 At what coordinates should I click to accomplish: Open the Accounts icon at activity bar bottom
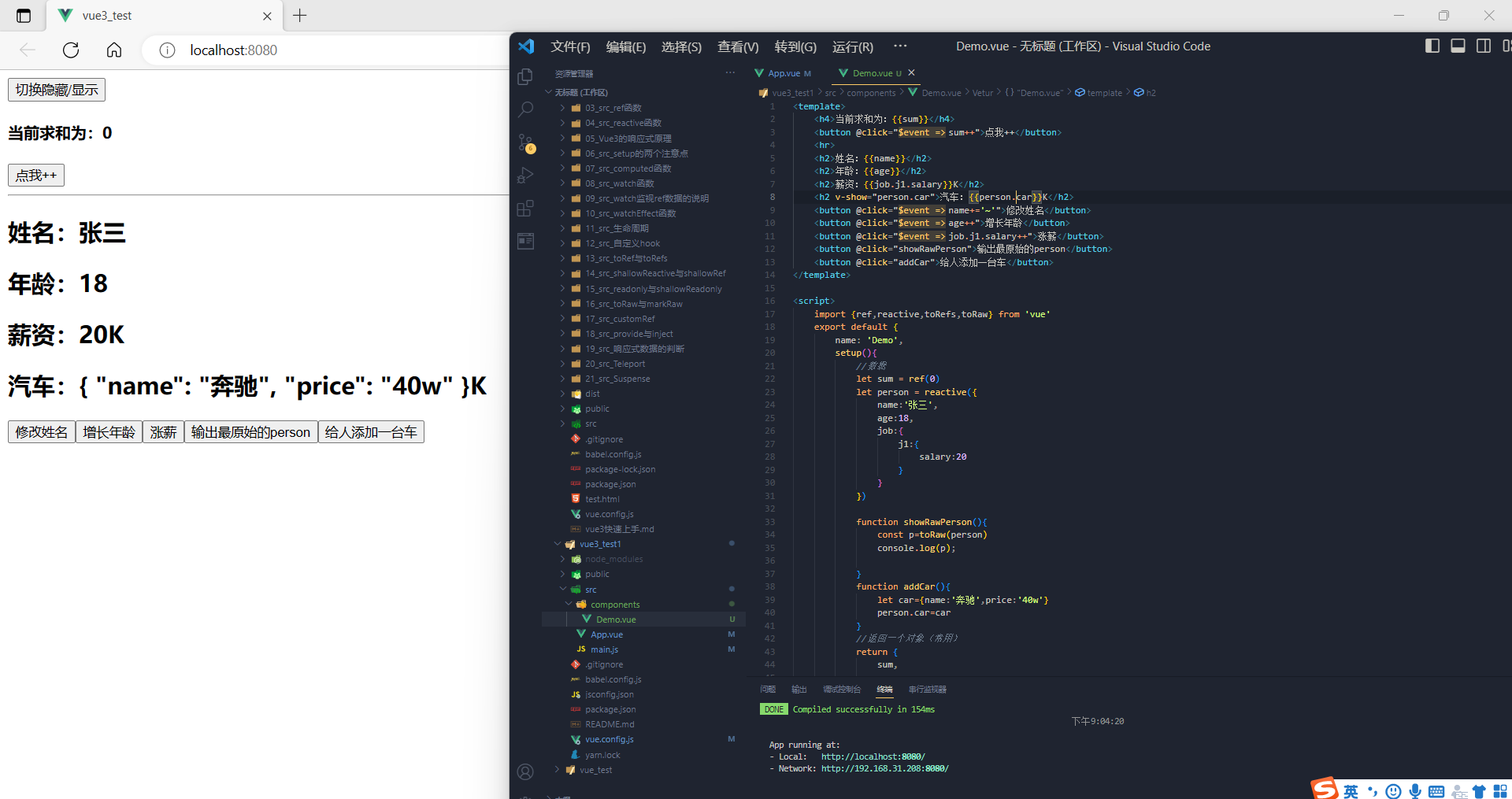pos(525,771)
